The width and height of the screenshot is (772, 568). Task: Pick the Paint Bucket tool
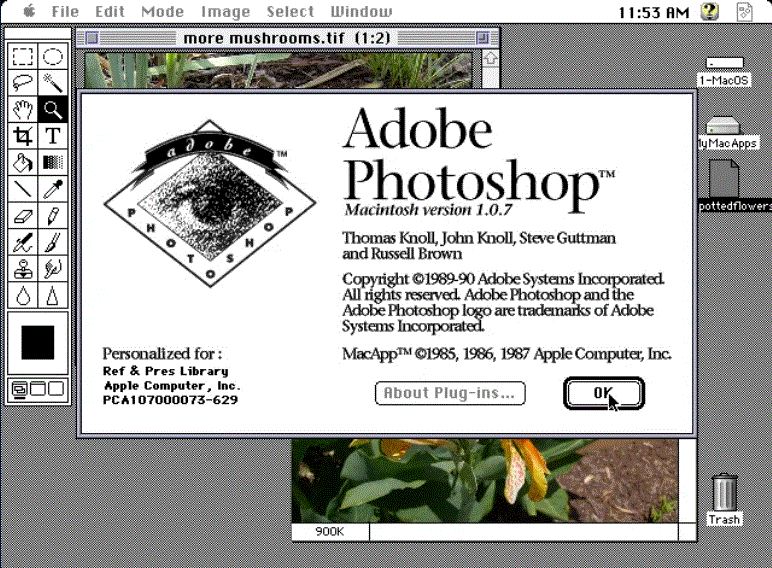click(23, 162)
